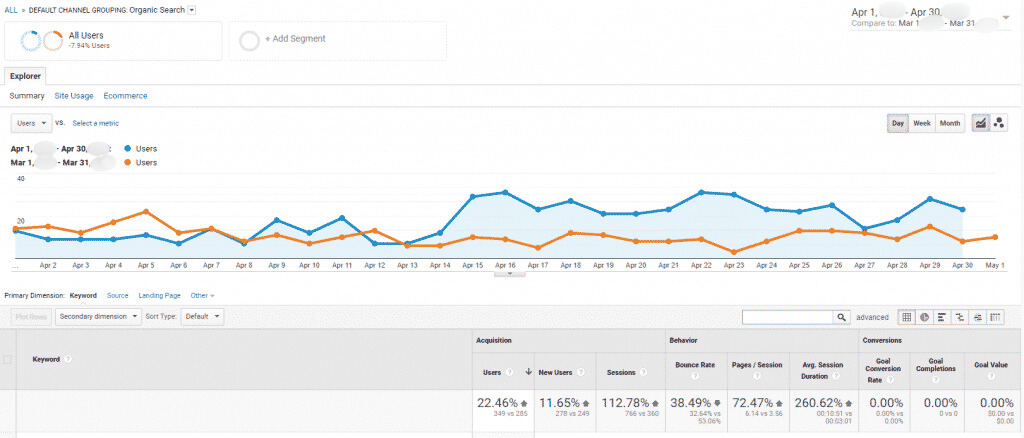Open the Users metric dropdown above chart
This screenshot has height=438, width=1024.
pos(31,123)
